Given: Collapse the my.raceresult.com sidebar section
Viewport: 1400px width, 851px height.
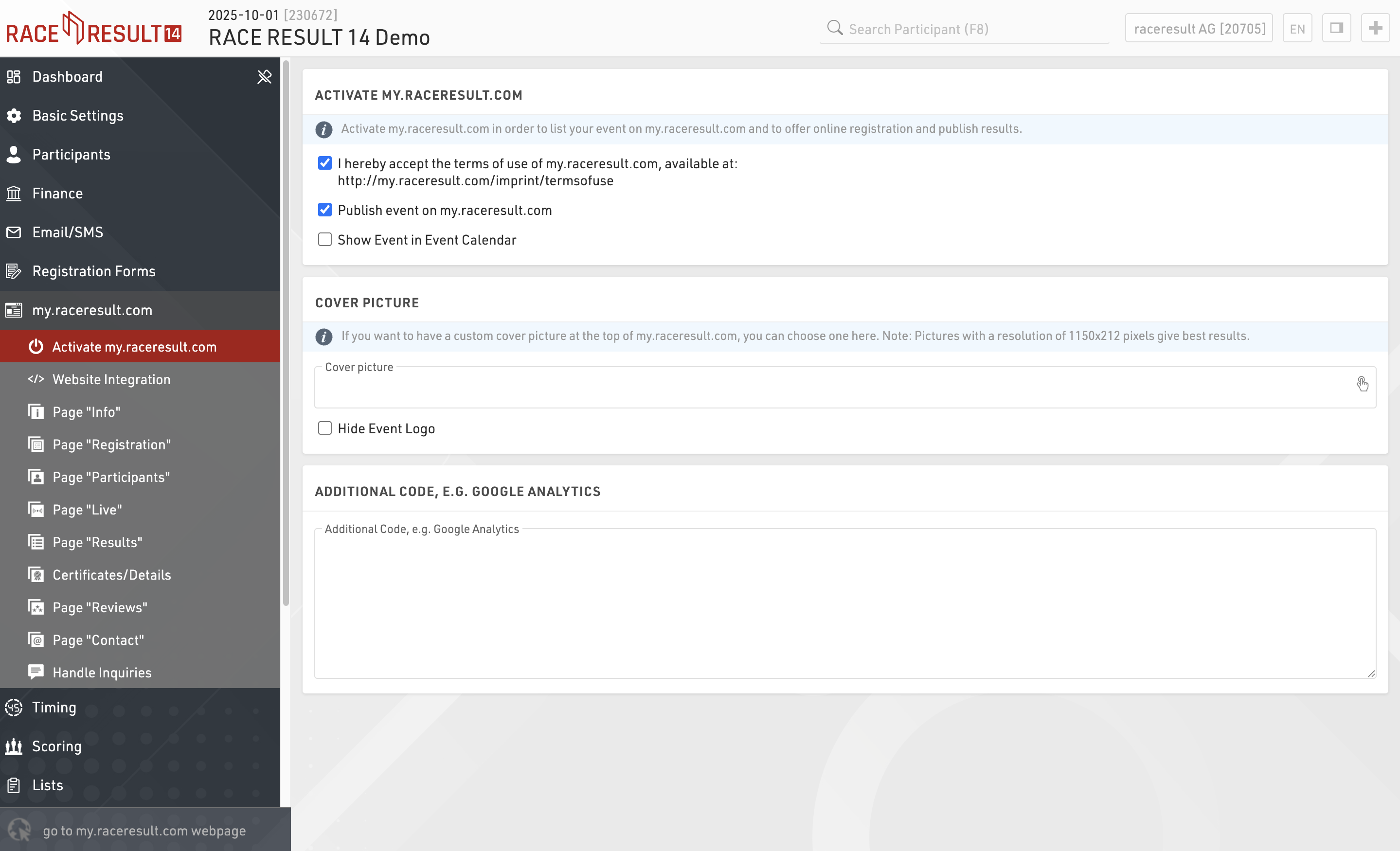Looking at the screenshot, I should 92,310.
